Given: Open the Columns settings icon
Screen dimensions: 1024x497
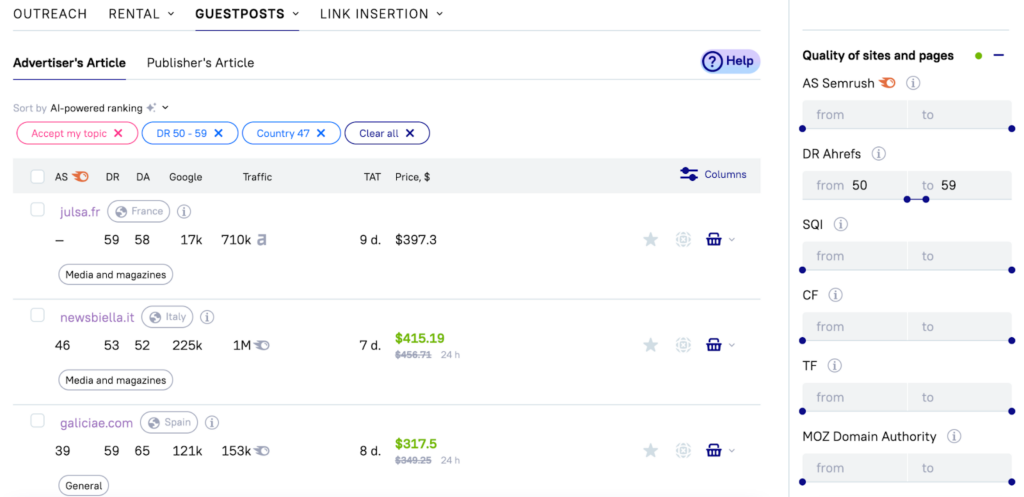Looking at the screenshot, I should 689,174.
